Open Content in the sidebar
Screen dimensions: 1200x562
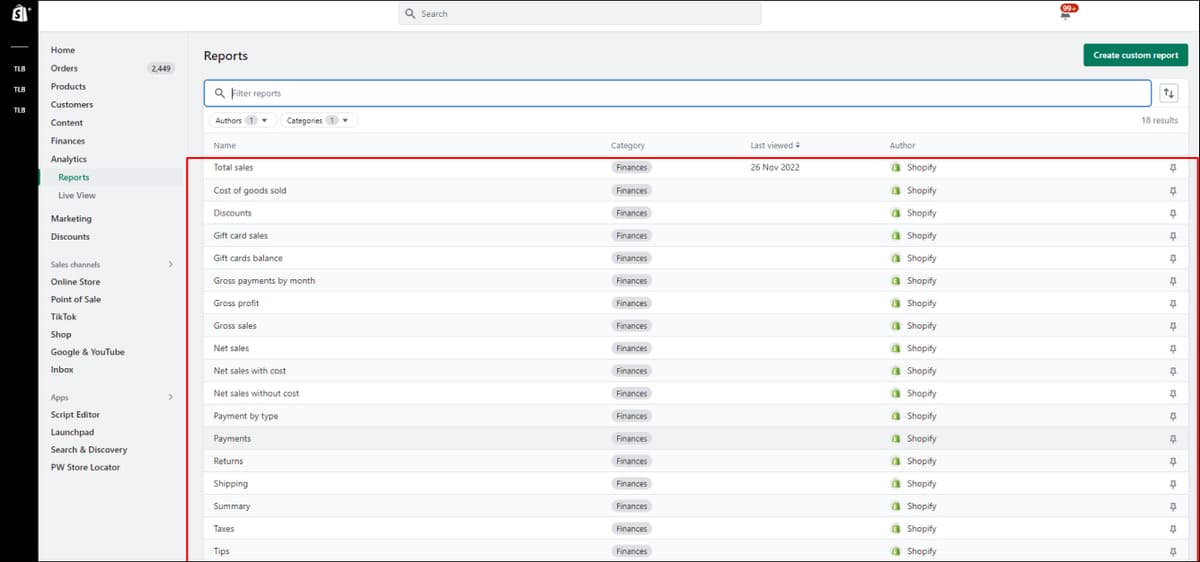click(x=67, y=123)
